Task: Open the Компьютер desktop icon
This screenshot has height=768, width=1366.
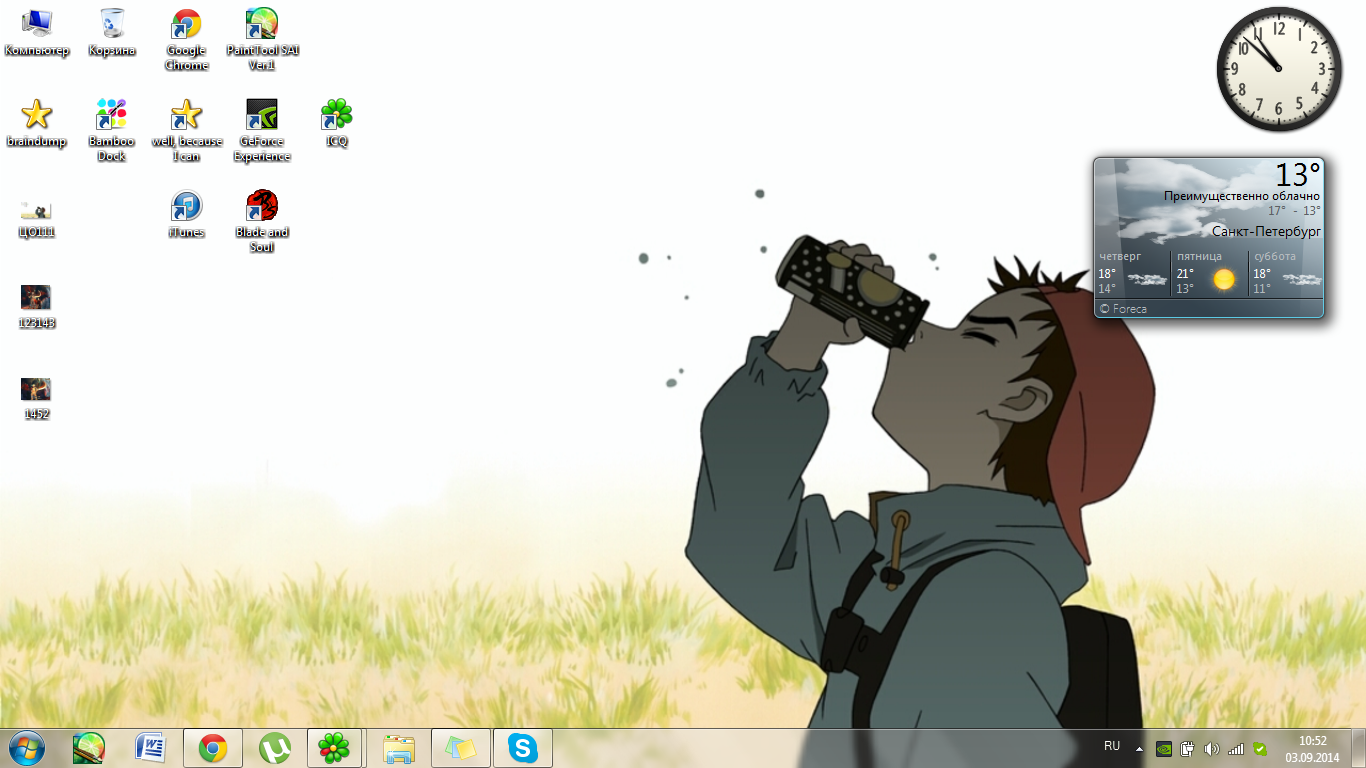Action: pos(37,32)
